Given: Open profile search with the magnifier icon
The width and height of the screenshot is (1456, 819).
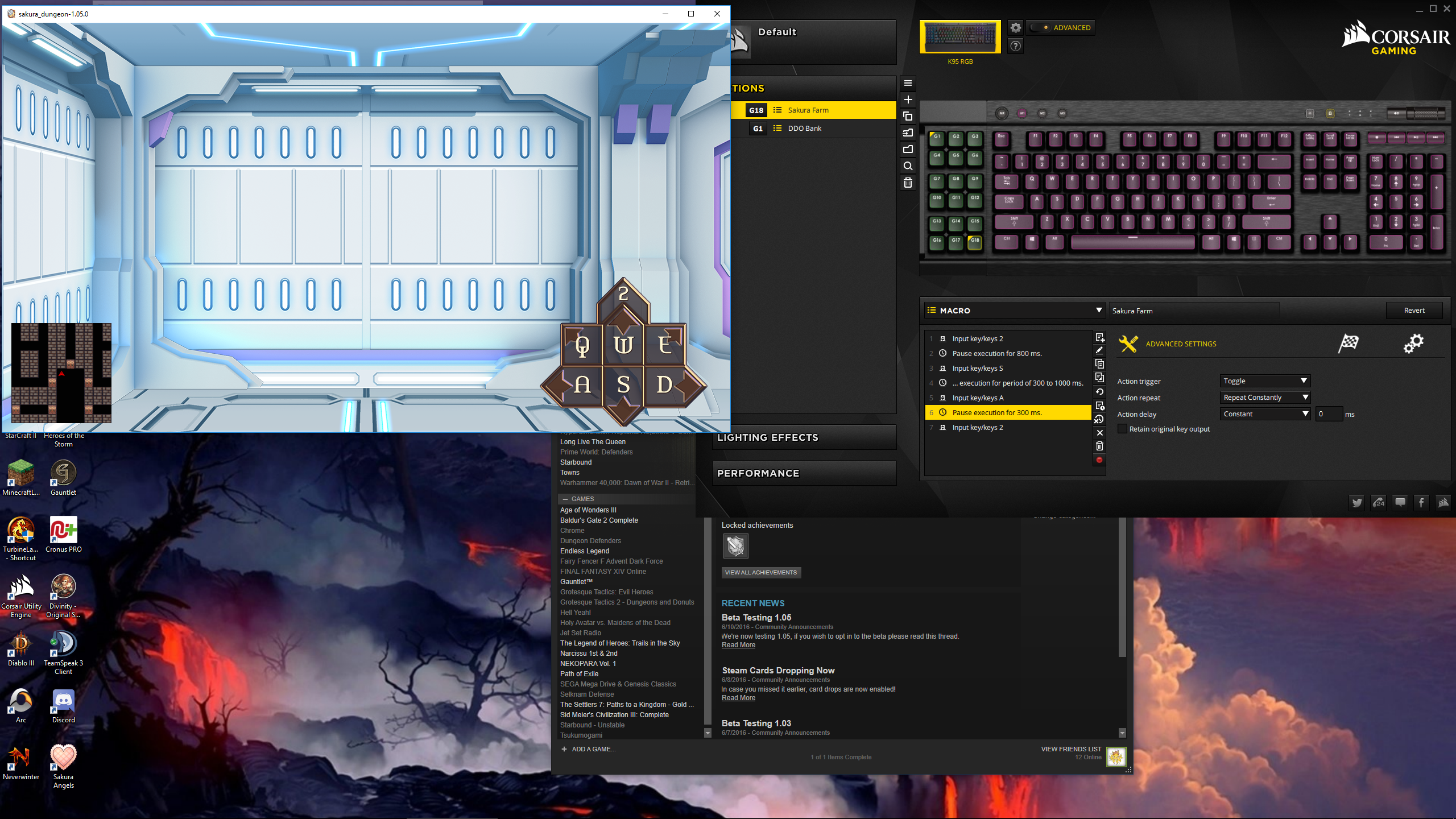Looking at the screenshot, I should (x=908, y=166).
